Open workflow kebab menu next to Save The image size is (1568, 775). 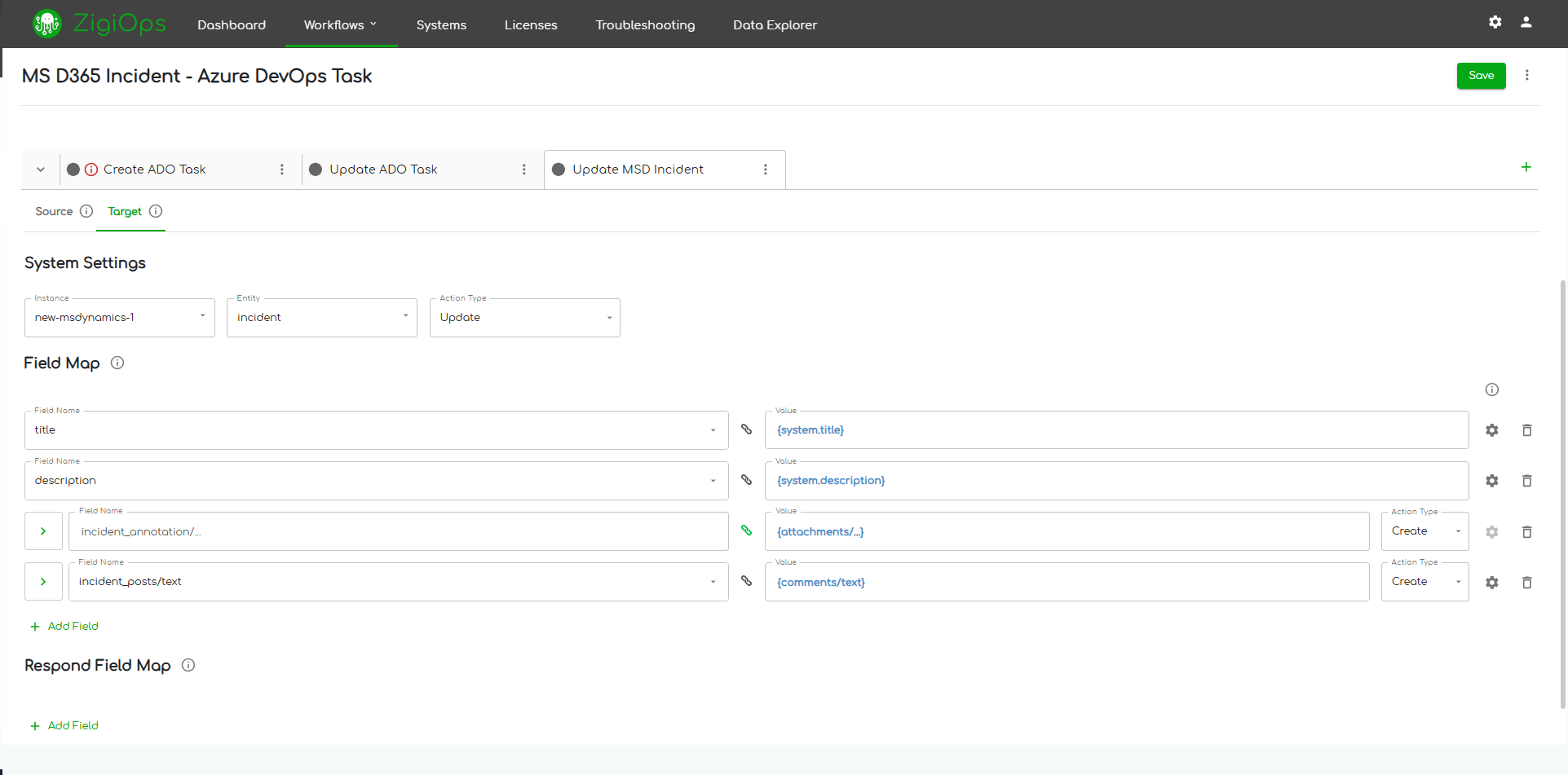pyautogui.click(x=1527, y=75)
